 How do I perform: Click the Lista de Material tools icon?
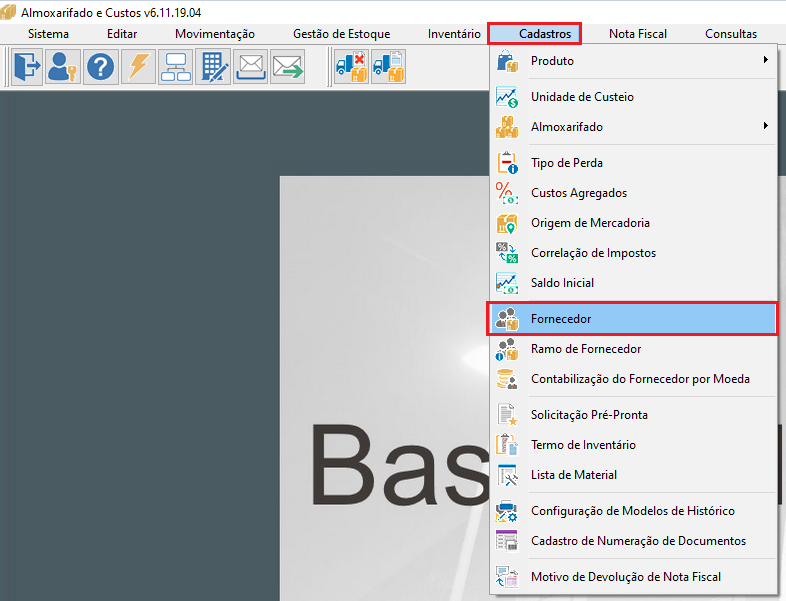point(507,475)
